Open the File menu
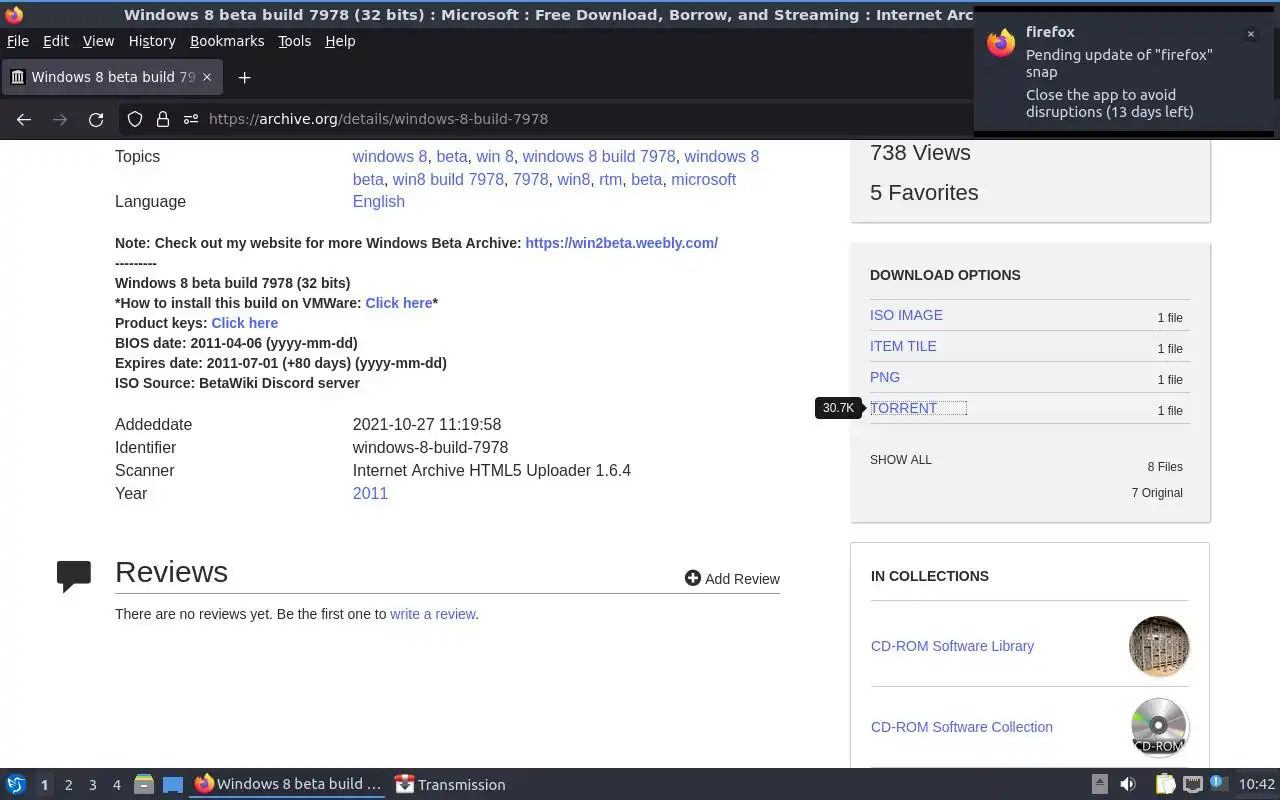Screen dimensions: 1280x800 click(18, 41)
